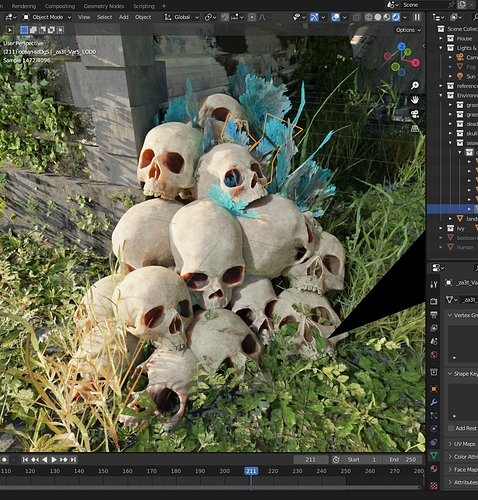This screenshot has width=478, height=500.
Task: Switch to the Geometry Nodes workspace tab
Action: coord(104,6)
